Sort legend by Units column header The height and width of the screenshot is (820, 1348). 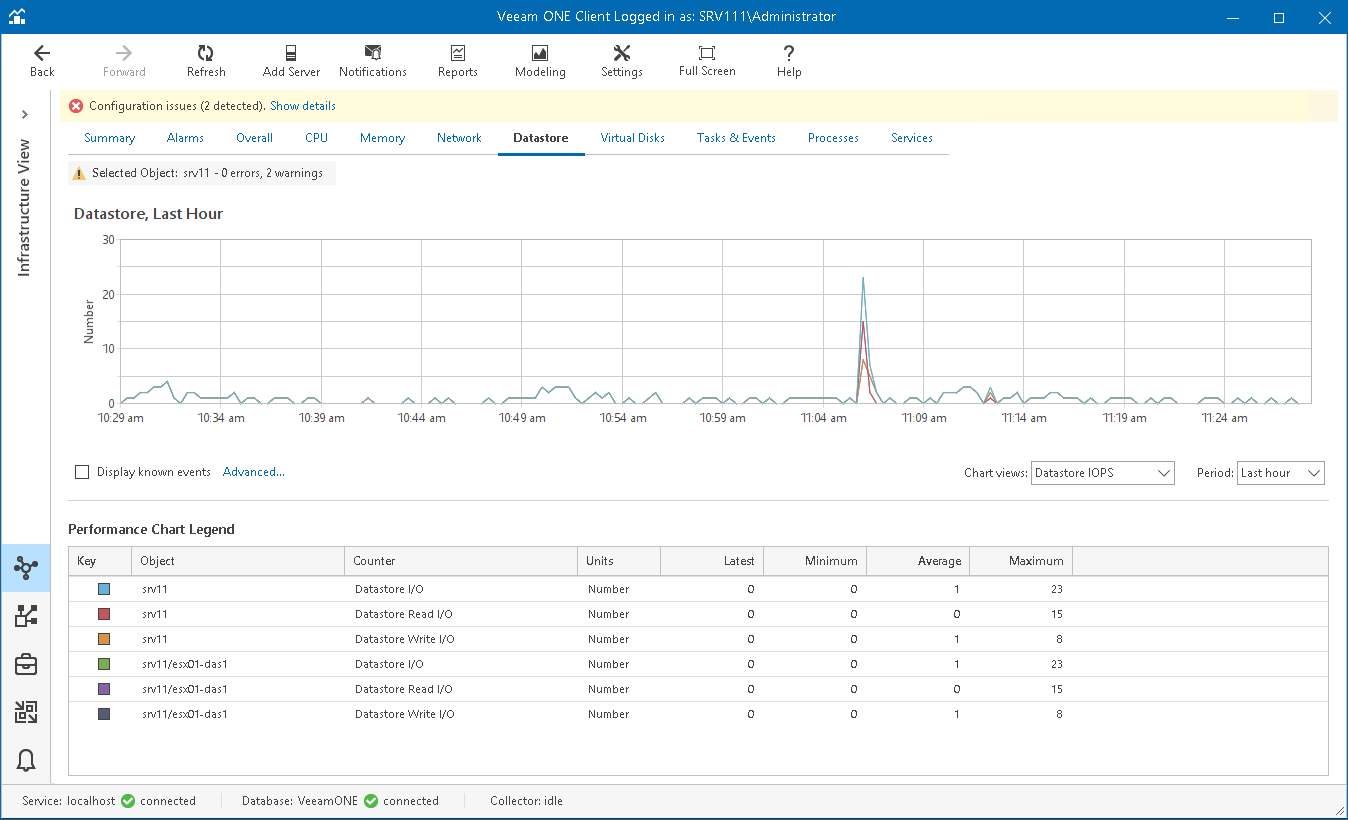click(619, 561)
